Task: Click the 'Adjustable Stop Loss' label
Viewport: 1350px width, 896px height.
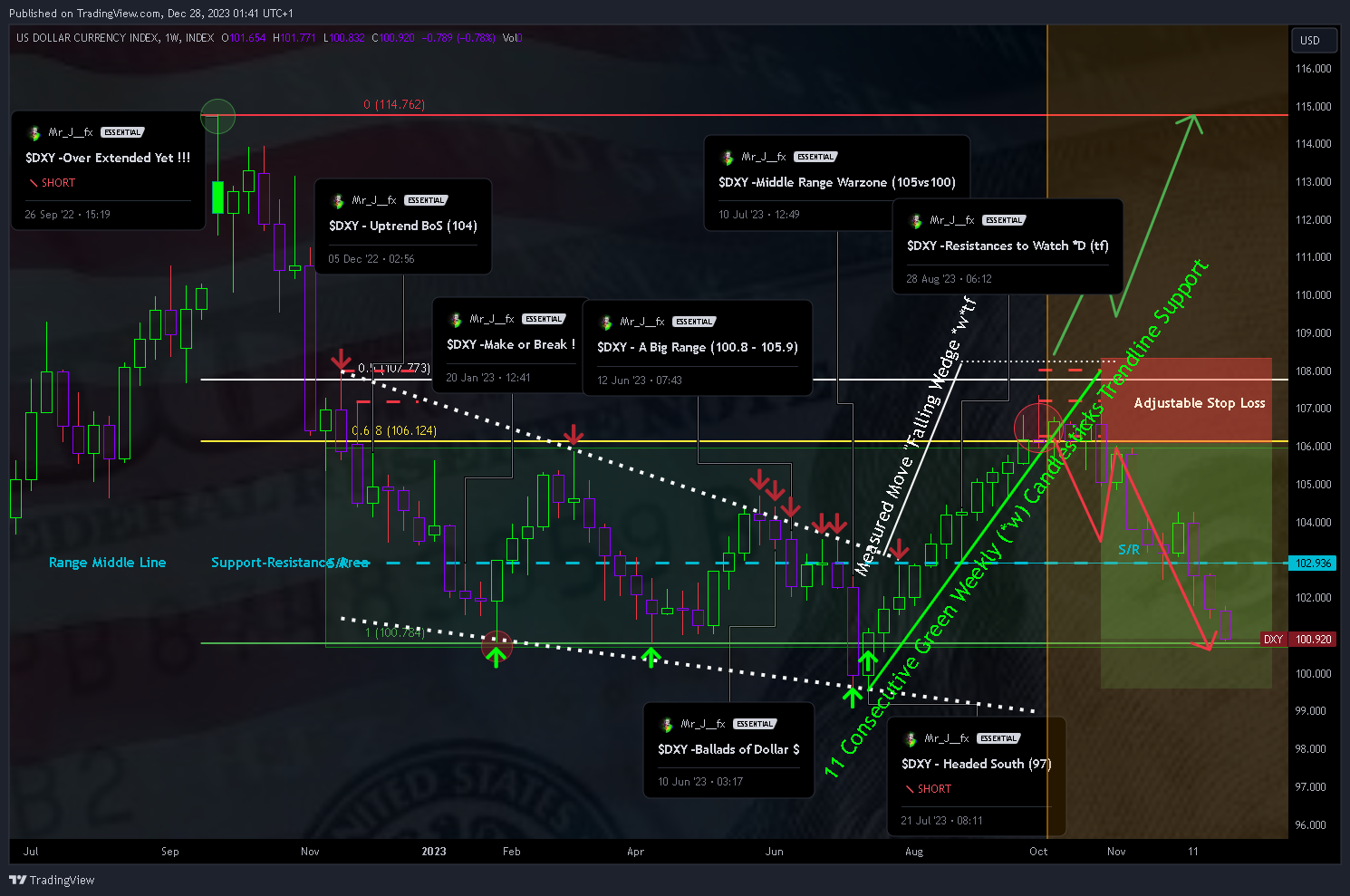Action: [1200, 403]
